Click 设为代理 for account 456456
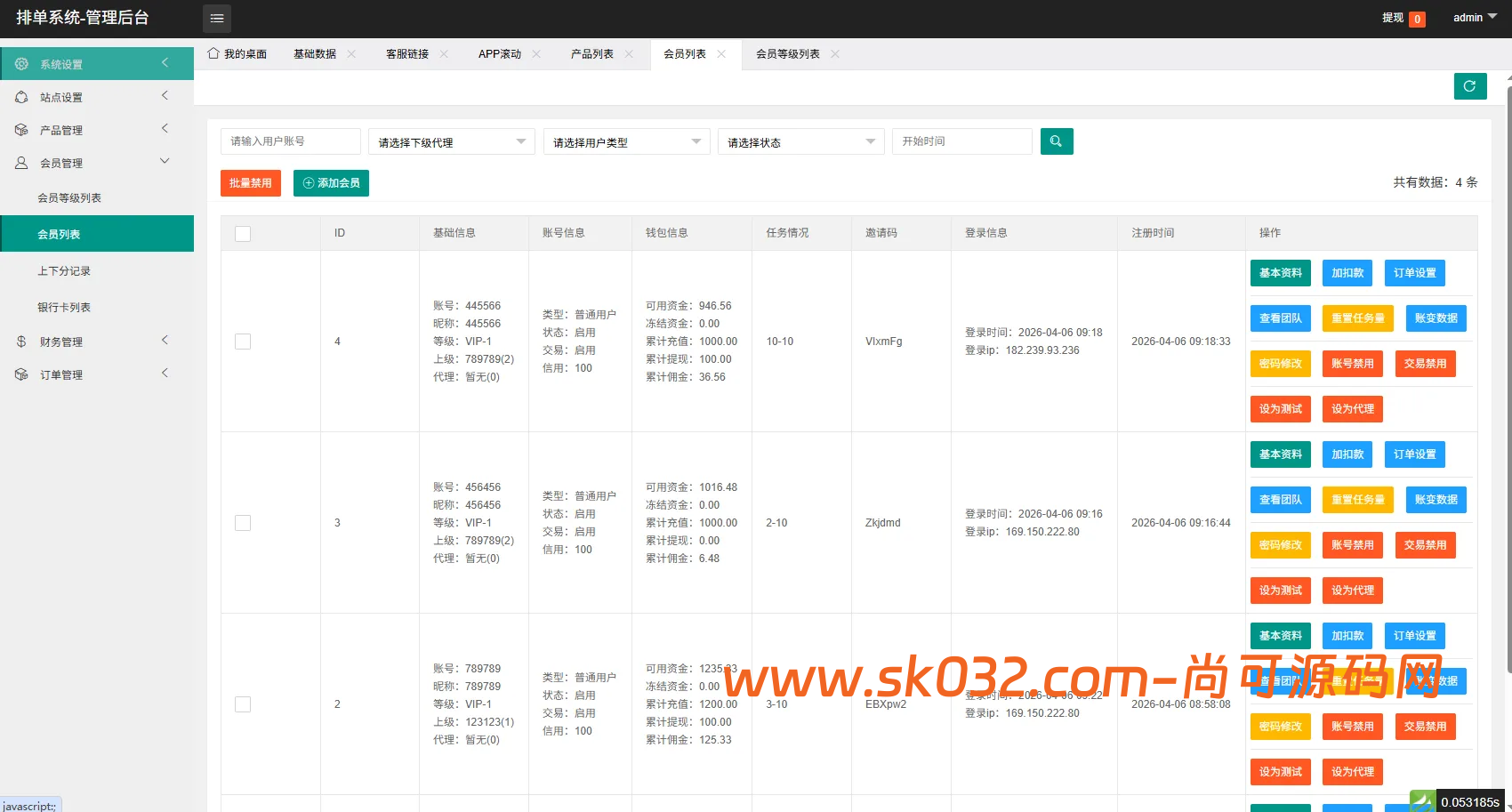1512x812 pixels. [x=1353, y=591]
